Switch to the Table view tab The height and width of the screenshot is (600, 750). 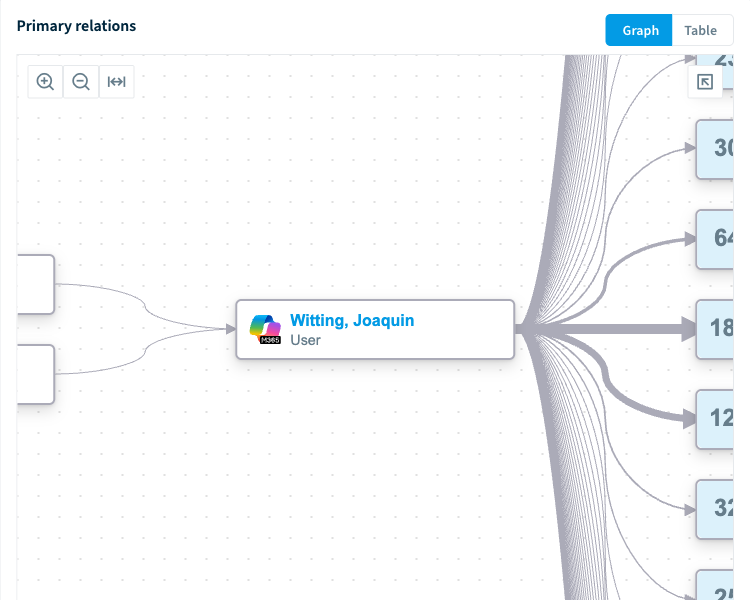tap(701, 31)
